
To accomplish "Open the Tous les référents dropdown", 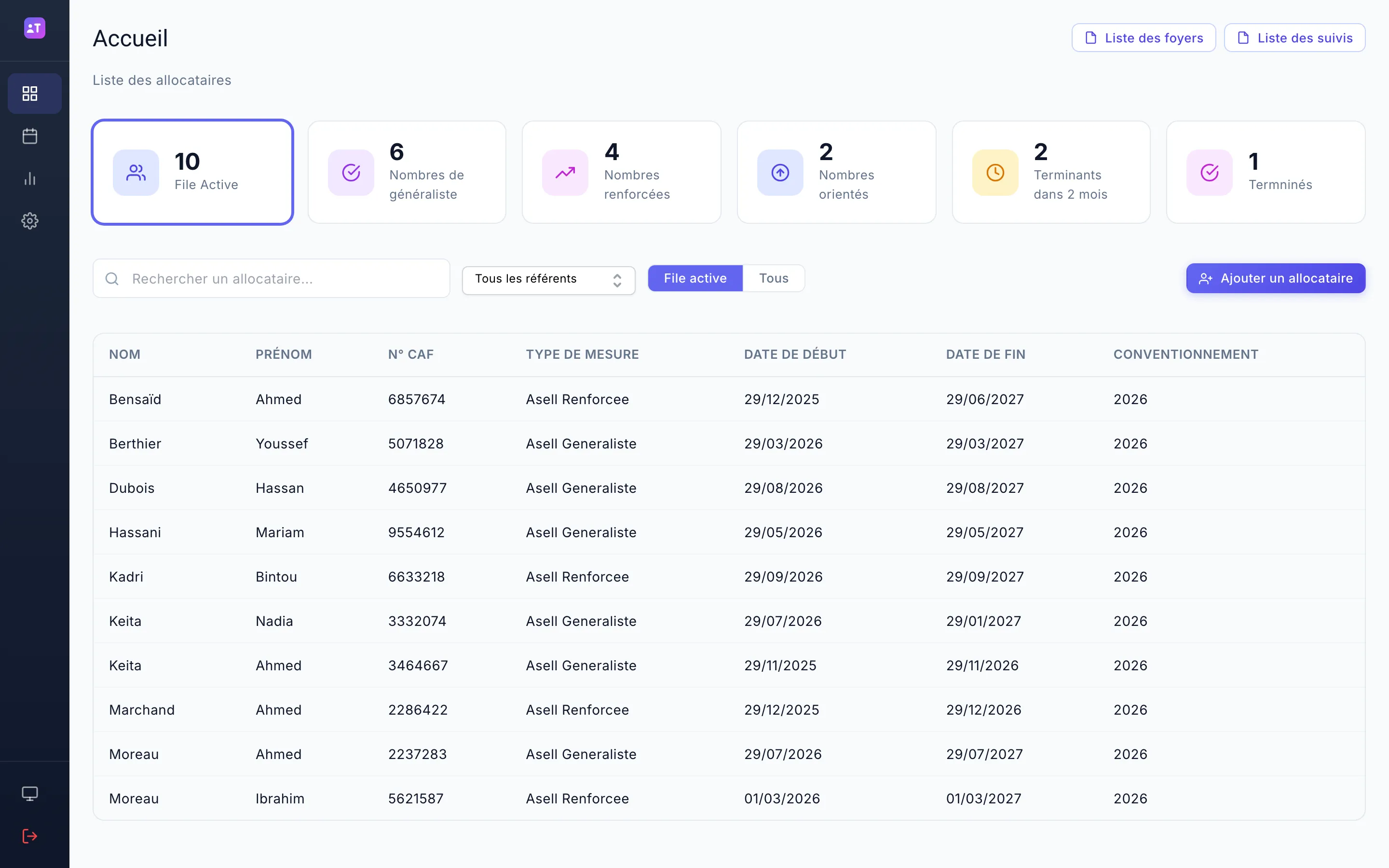I will [x=549, y=280].
